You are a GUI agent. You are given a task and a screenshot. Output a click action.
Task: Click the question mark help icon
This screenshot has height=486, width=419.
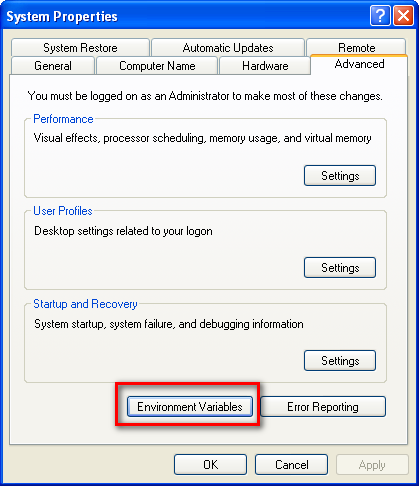point(380,16)
